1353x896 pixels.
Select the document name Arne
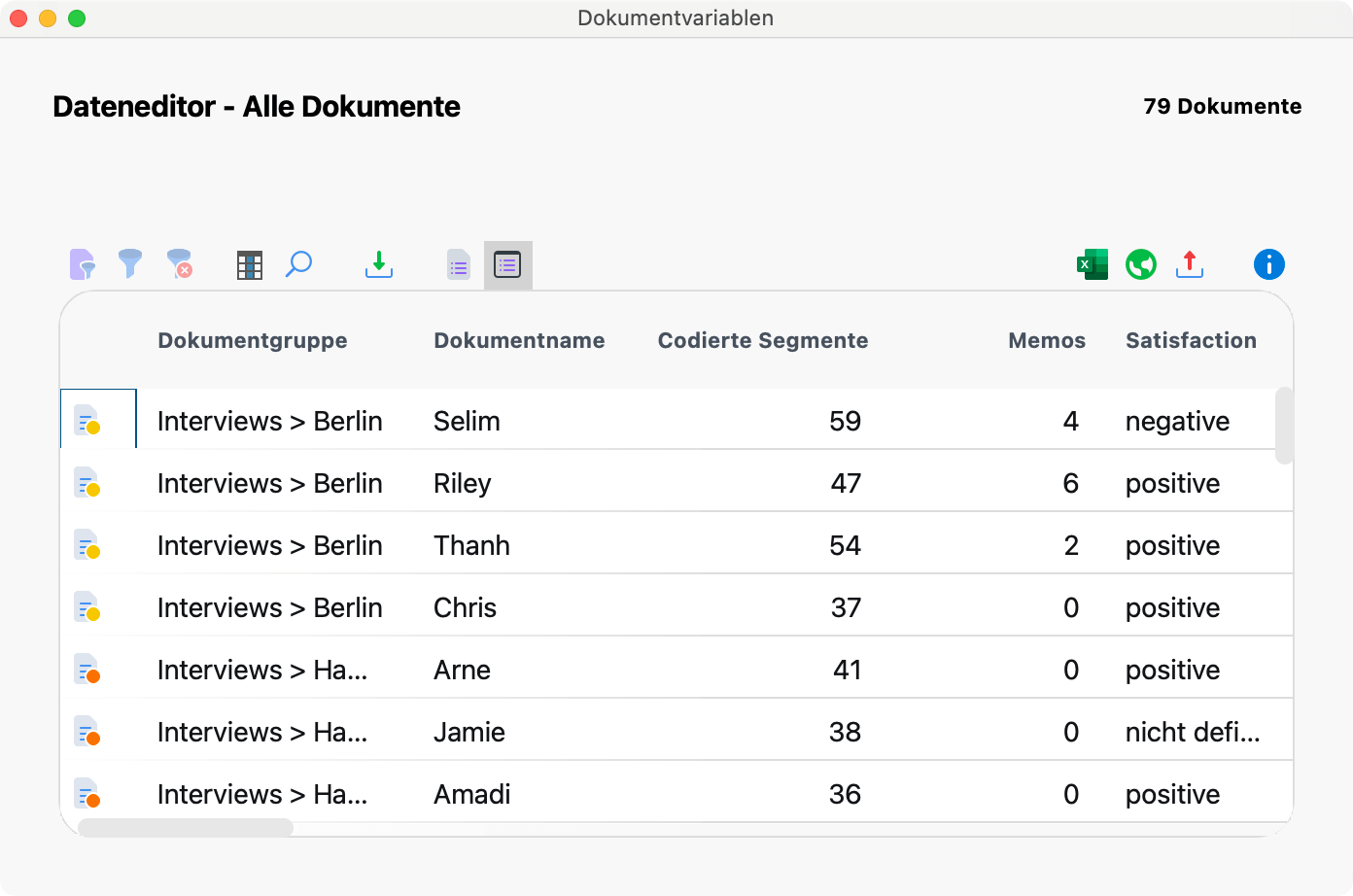point(462,670)
